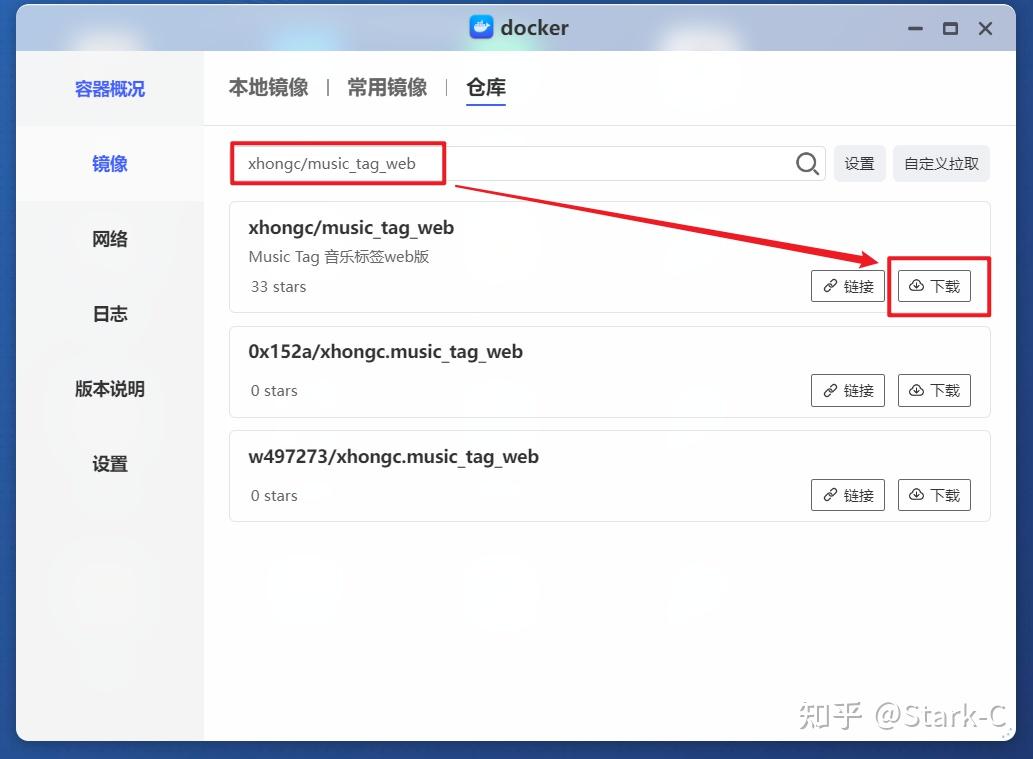Open the 镜像 section in sidebar
The image size is (1033, 759).
pos(108,163)
